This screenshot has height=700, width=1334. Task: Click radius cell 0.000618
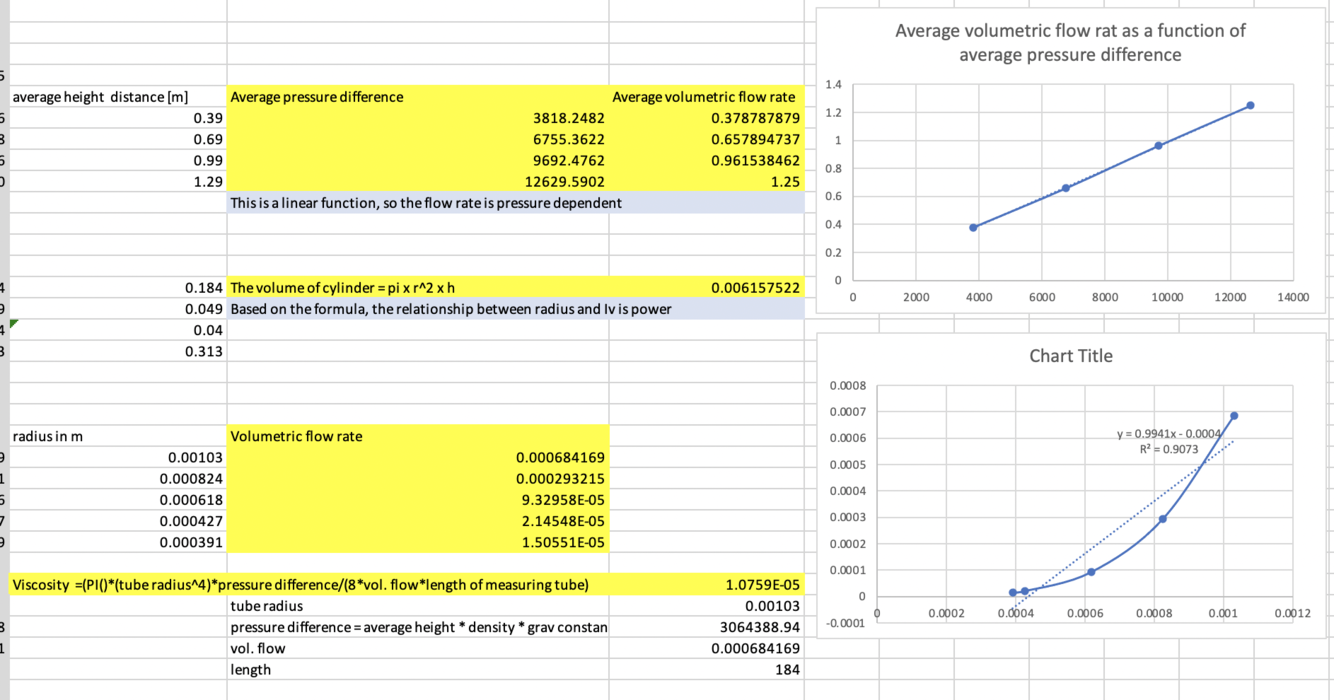pos(118,500)
